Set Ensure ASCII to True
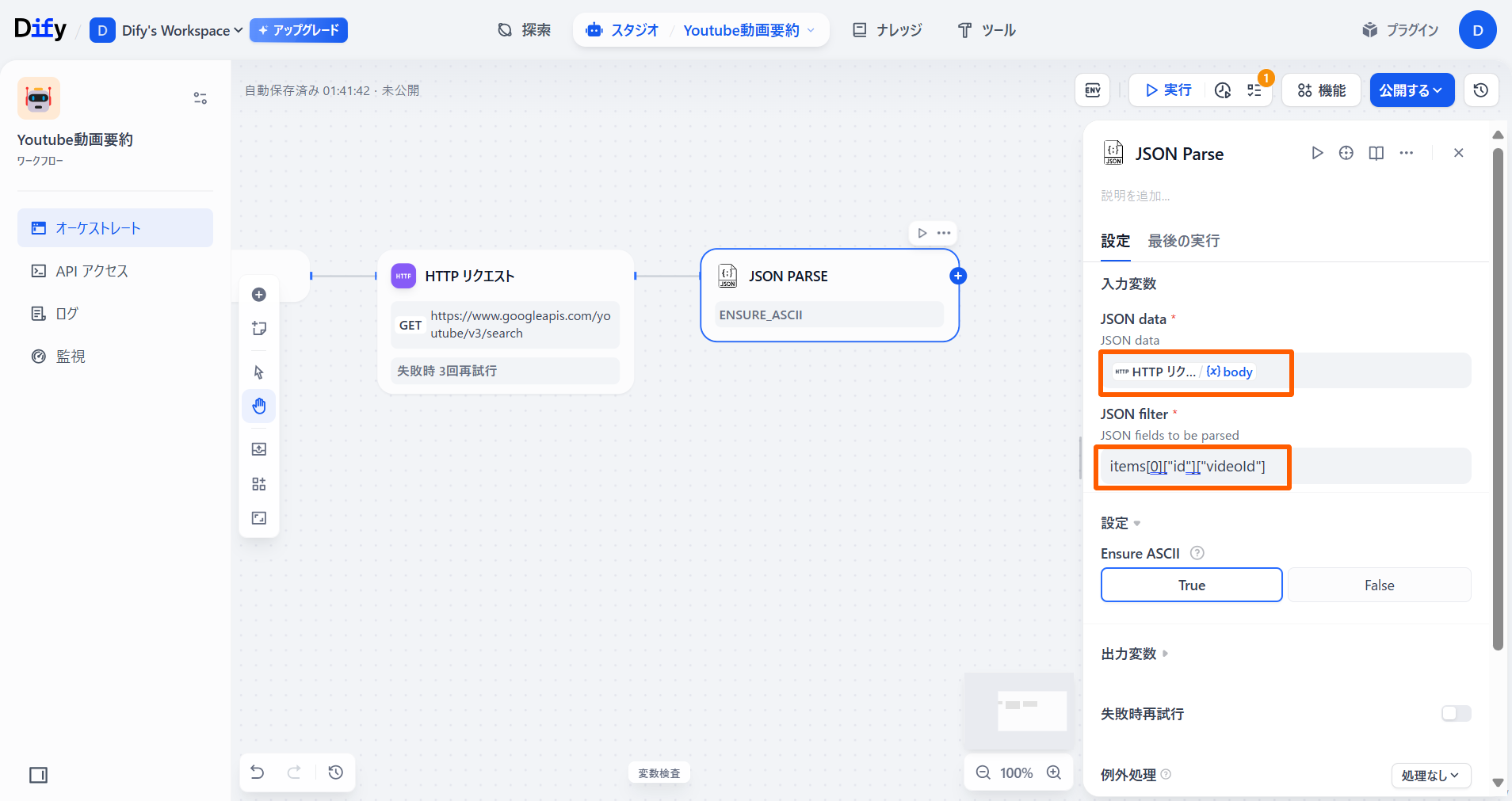This screenshot has height=801, width=1512. [1191, 585]
